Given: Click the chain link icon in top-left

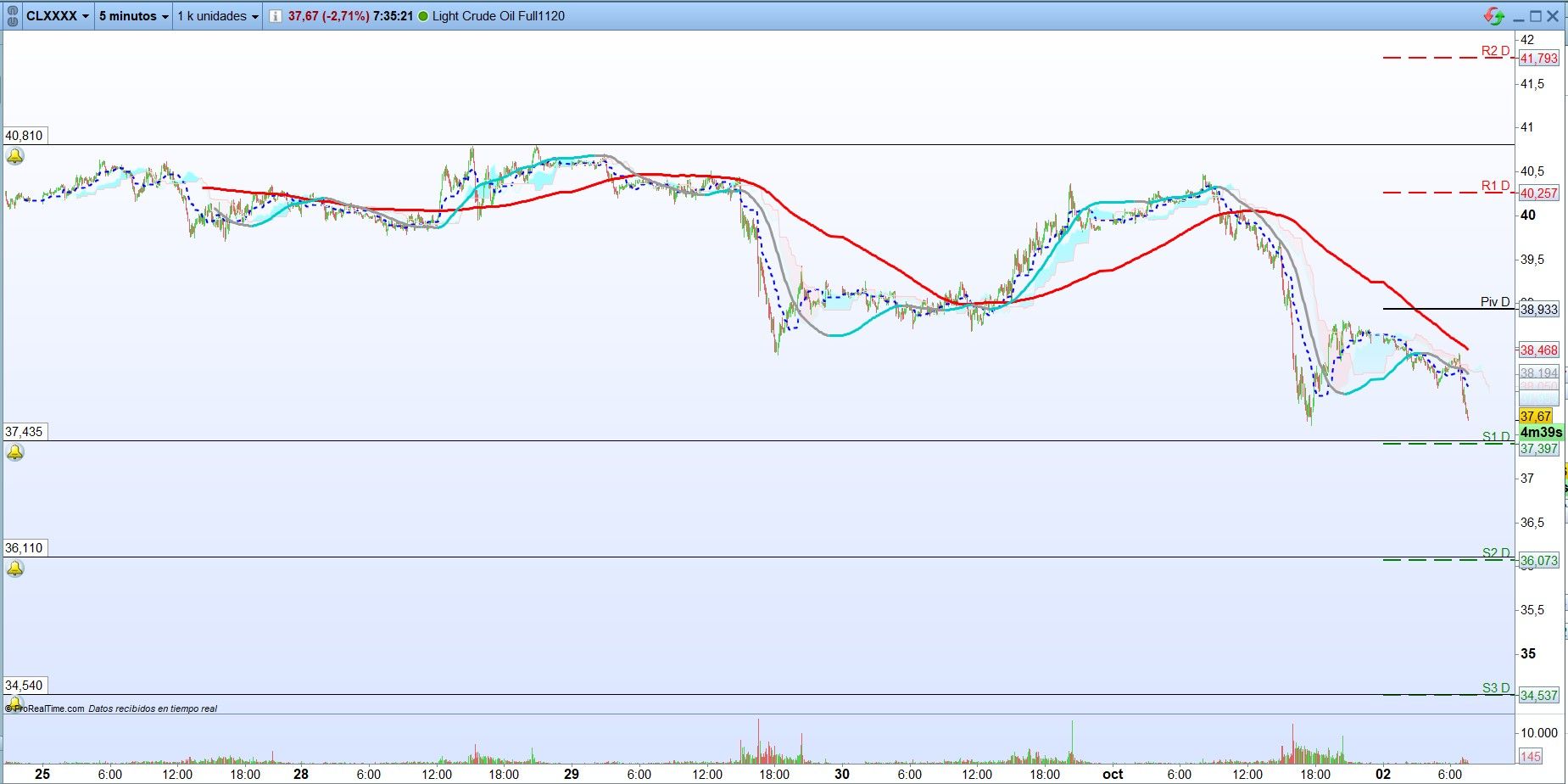Looking at the screenshot, I should (12, 16).
